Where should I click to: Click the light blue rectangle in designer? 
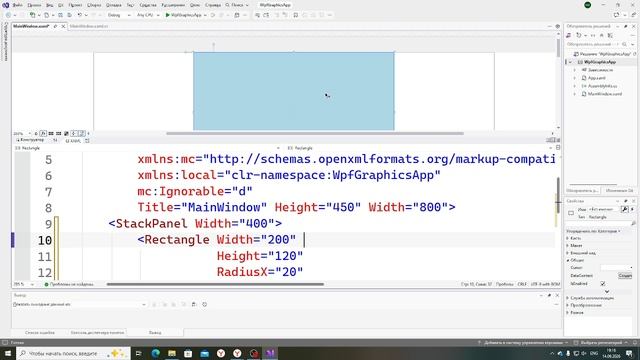(x=293, y=91)
